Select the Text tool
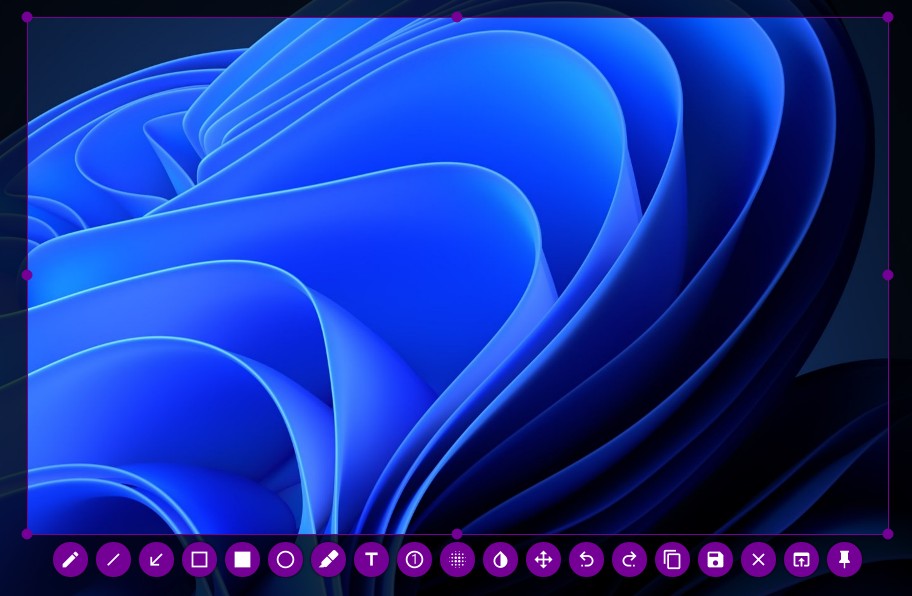912x596 pixels. pos(371,559)
